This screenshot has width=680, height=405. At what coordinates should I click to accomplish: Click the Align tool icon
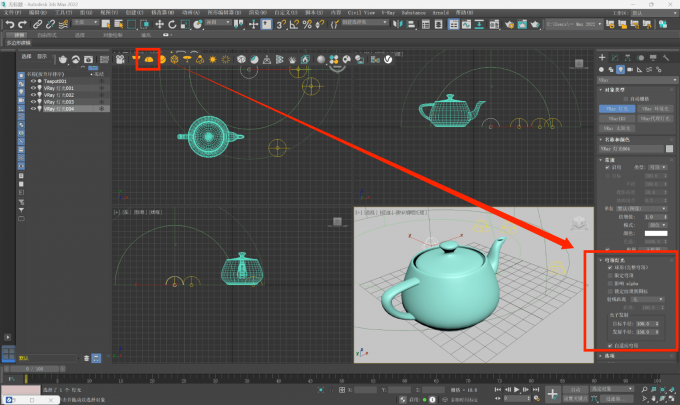pos(410,24)
